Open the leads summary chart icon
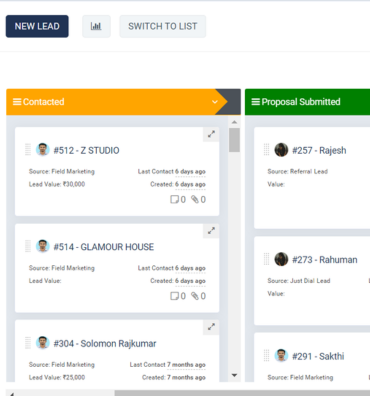Viewport: 370px width, 401px height. (x=96, y=26)
